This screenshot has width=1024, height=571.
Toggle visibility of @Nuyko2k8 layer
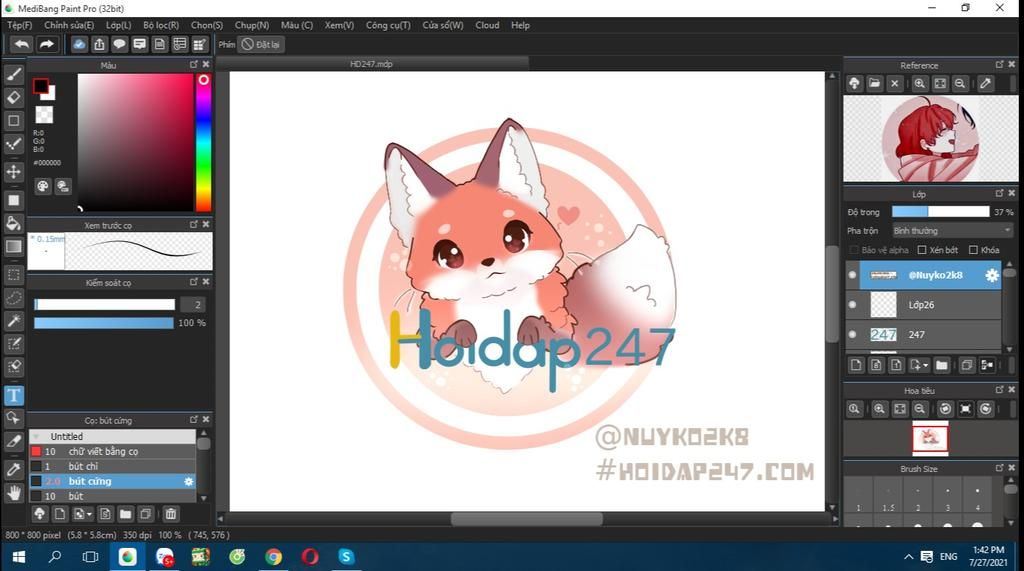click(852, 275)
